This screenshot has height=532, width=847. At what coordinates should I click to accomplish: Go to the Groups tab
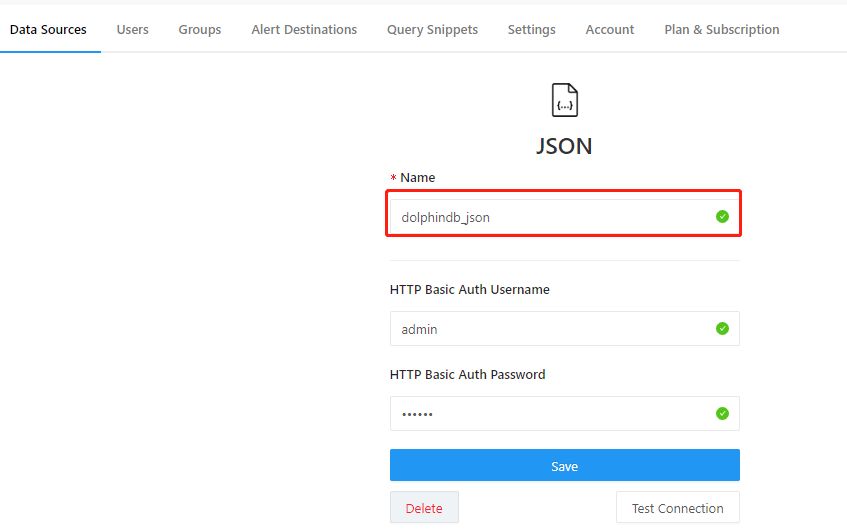(200, 29)
